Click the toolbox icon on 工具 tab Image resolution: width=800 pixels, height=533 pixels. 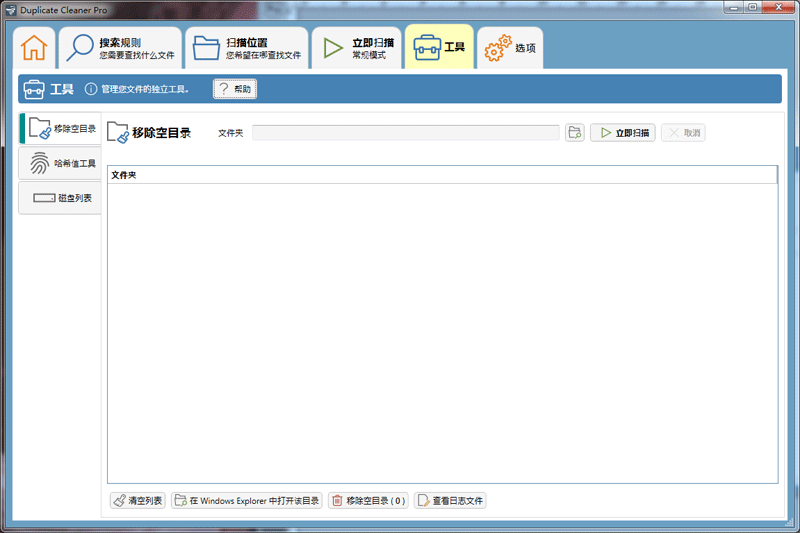pyautogui.click(x=427, y=48)
